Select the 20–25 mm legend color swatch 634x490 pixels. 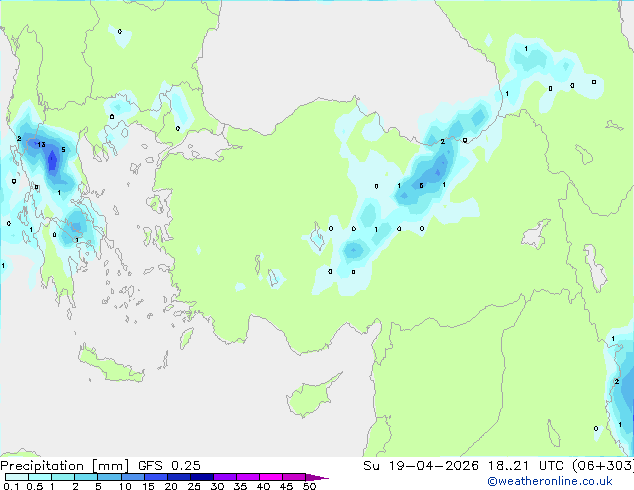178,477
